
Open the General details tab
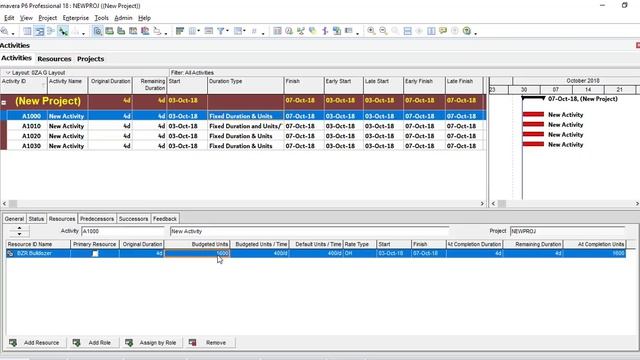tap(14, 219)
